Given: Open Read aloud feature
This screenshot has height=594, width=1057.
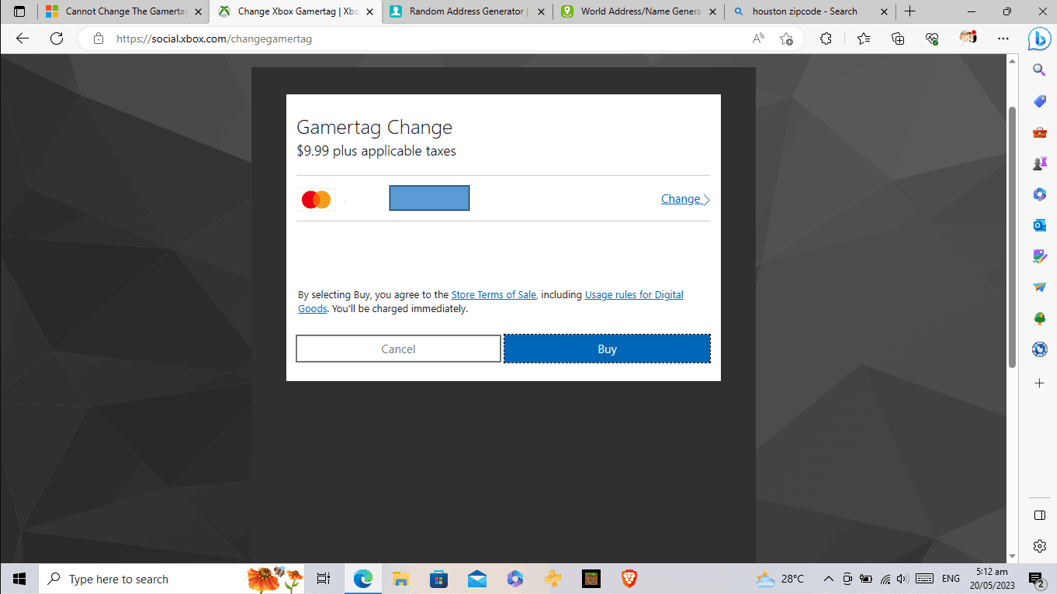Looking at the screenshot, I should 758,38.
